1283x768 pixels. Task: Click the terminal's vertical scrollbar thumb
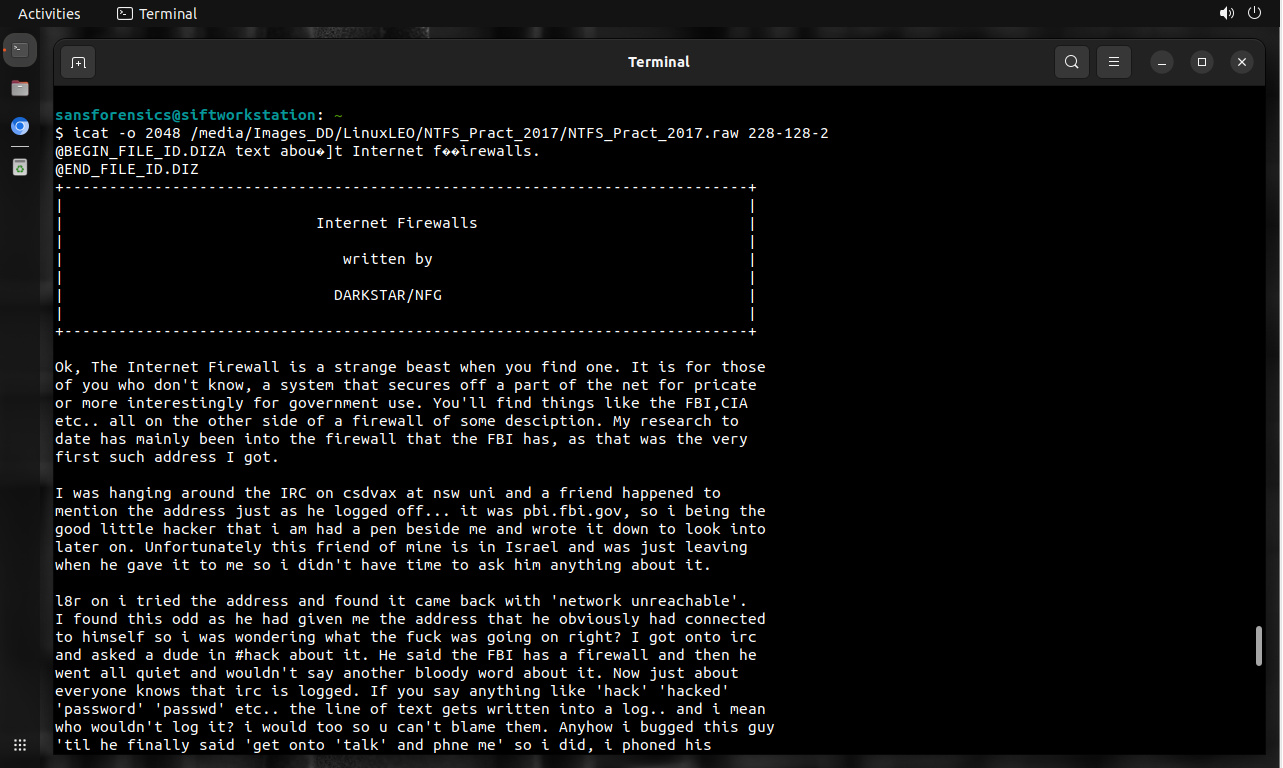point(1259,645)
